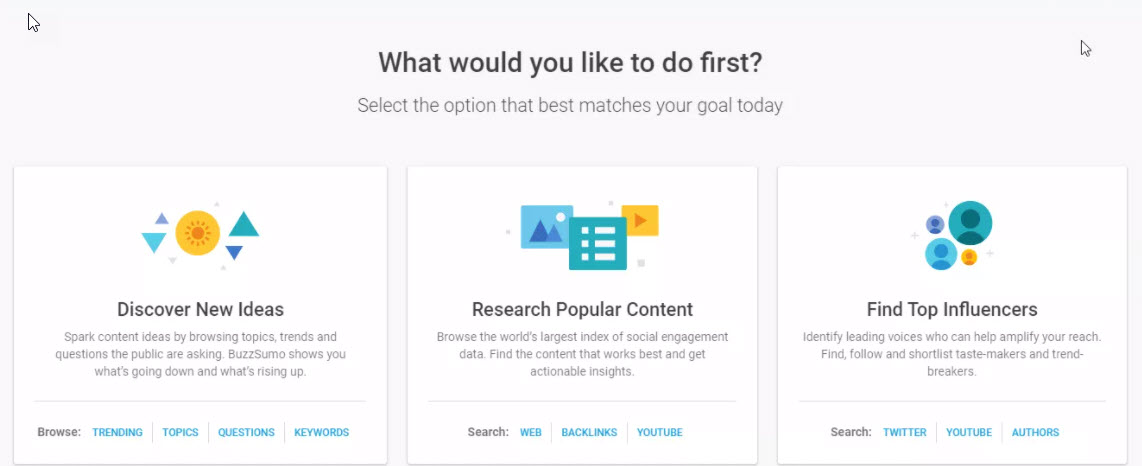1142x466 pixels.
Task: Click the Discover New Ideas description text
Action: click(200, 354)
